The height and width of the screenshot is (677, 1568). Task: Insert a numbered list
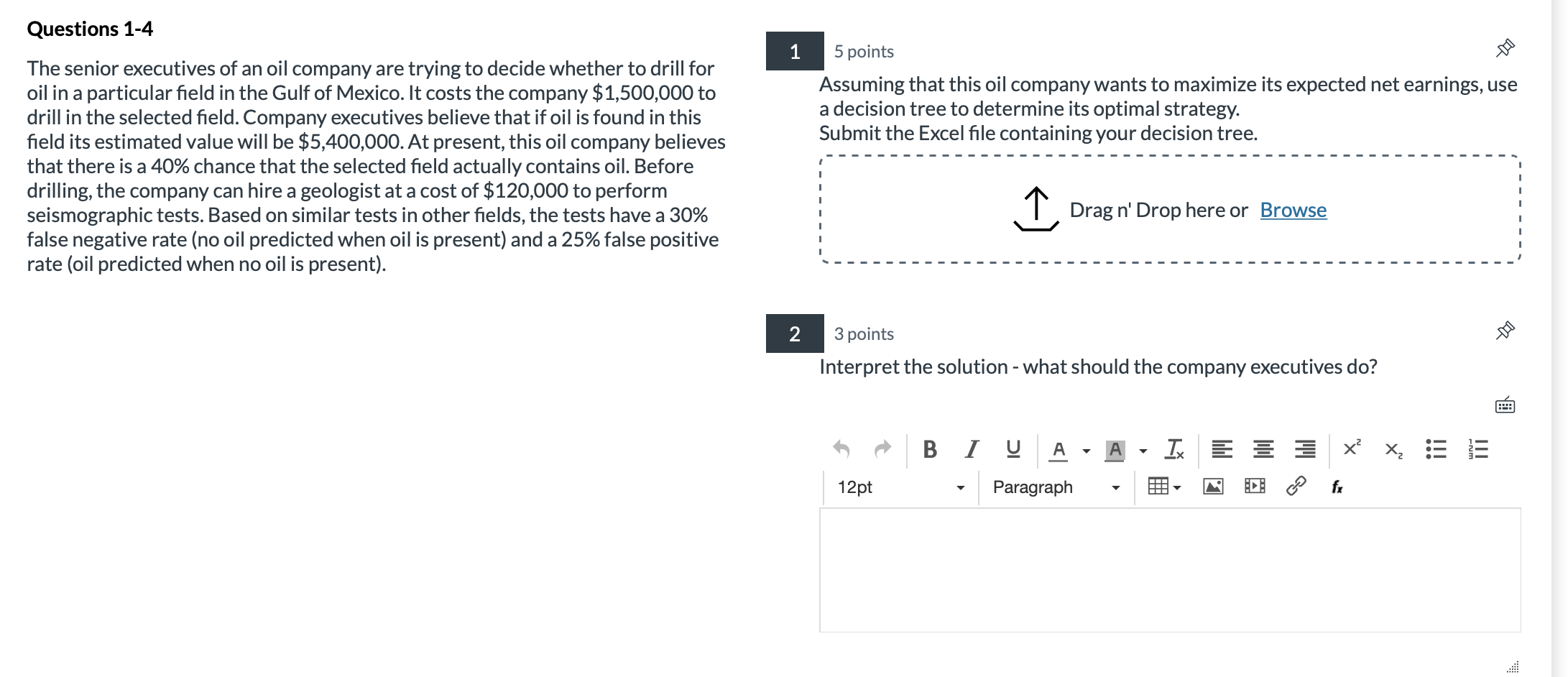point(1477,448)
